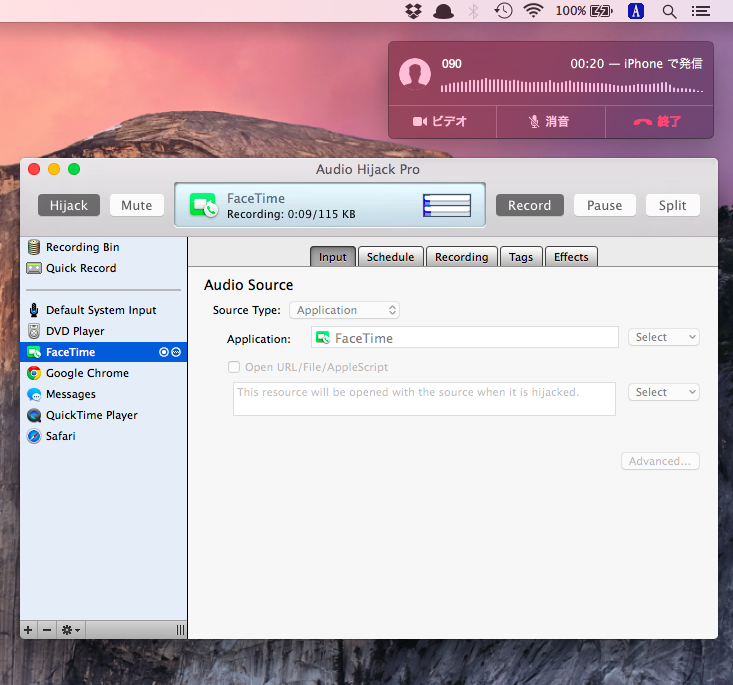Image resolution: width=733 pixels, height=685 pixels.
Task: Open Spotlight search magnifier
Action: point(669,11)
